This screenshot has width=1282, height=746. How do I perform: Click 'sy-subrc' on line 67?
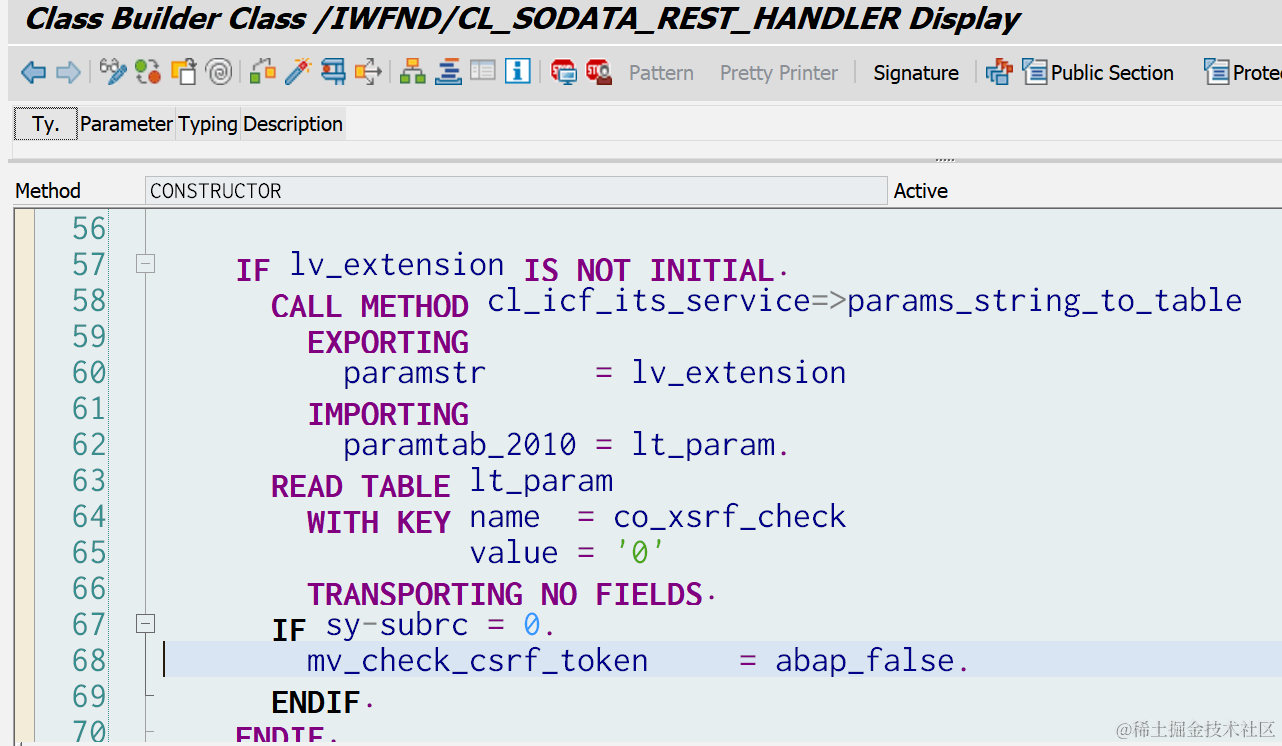tap(397, 625)
